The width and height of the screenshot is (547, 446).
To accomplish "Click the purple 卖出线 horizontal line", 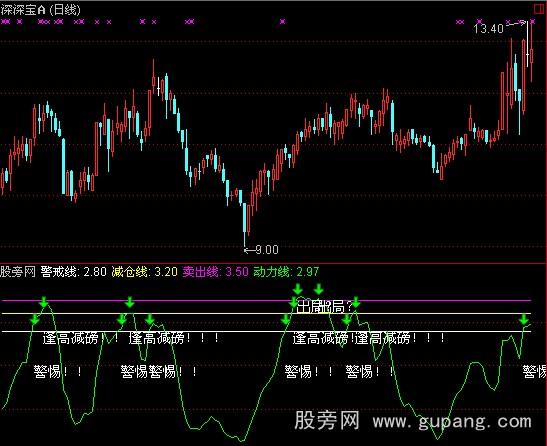I will (267, 300).
